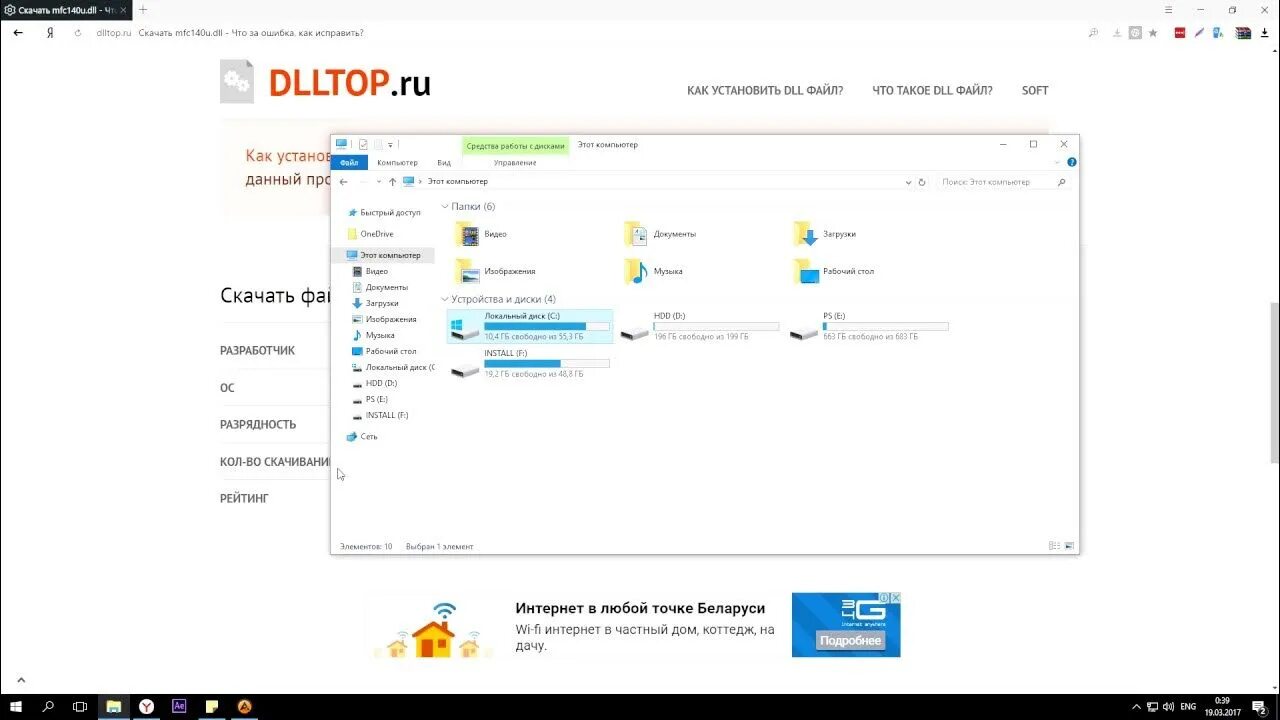Click the Yandex Я home icon
The image size is (1280, 720).
point(49,33)
